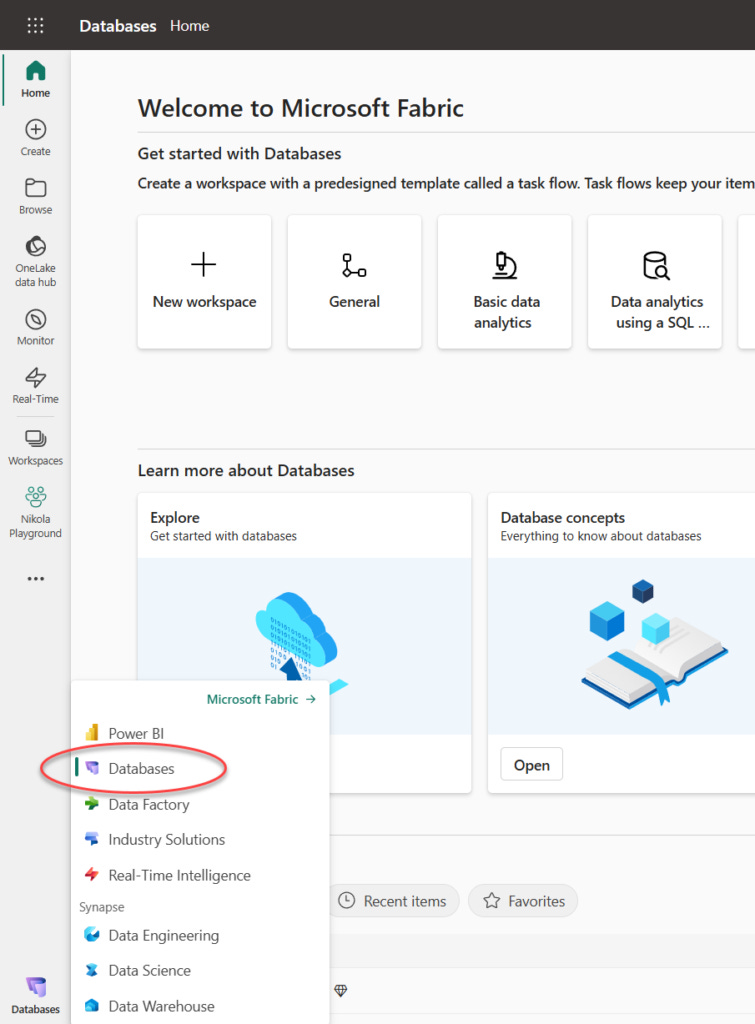Choose Data analytics using a SQL card

pos(655,282)
